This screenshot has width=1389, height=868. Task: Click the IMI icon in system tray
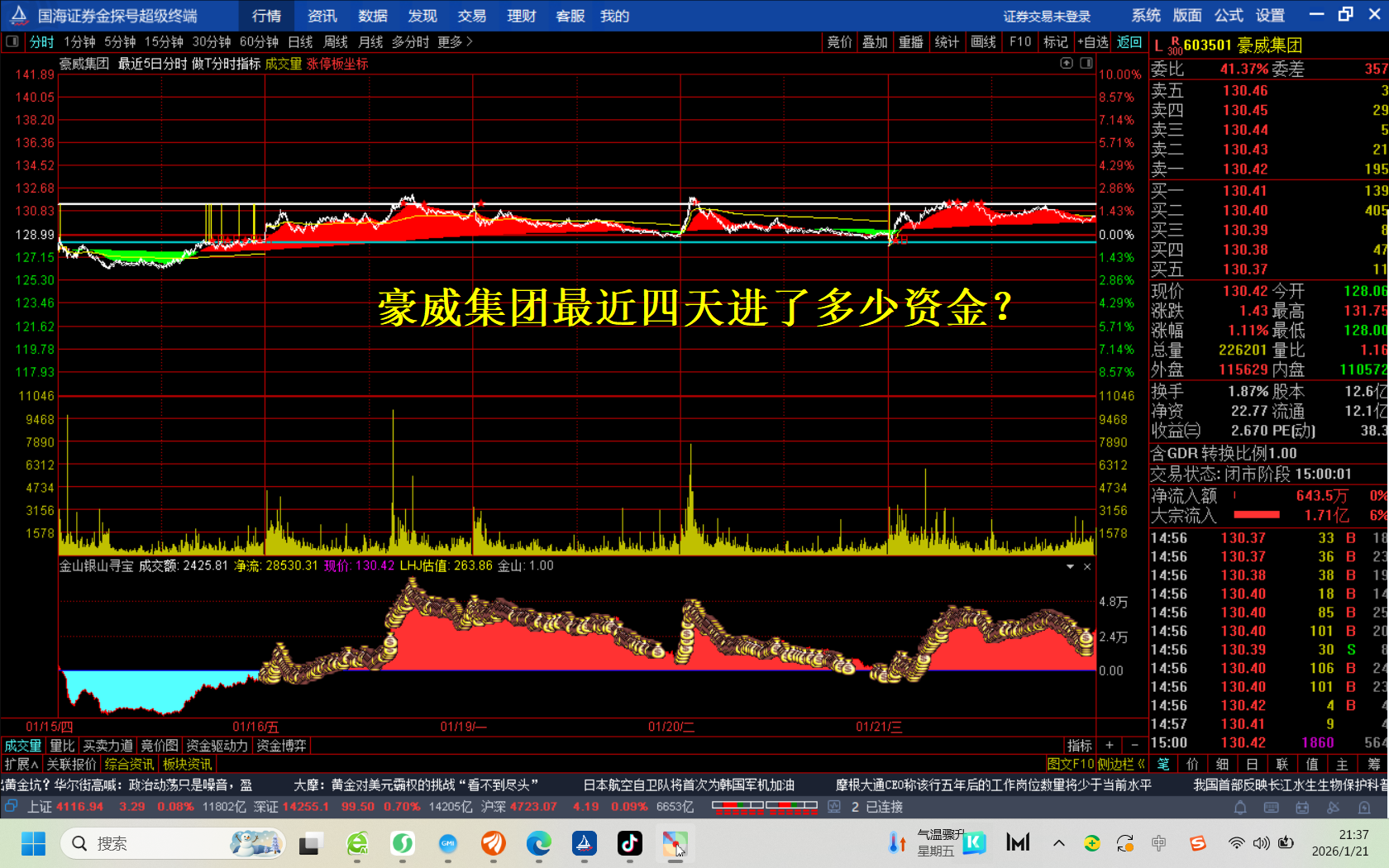click(1018, 842)
